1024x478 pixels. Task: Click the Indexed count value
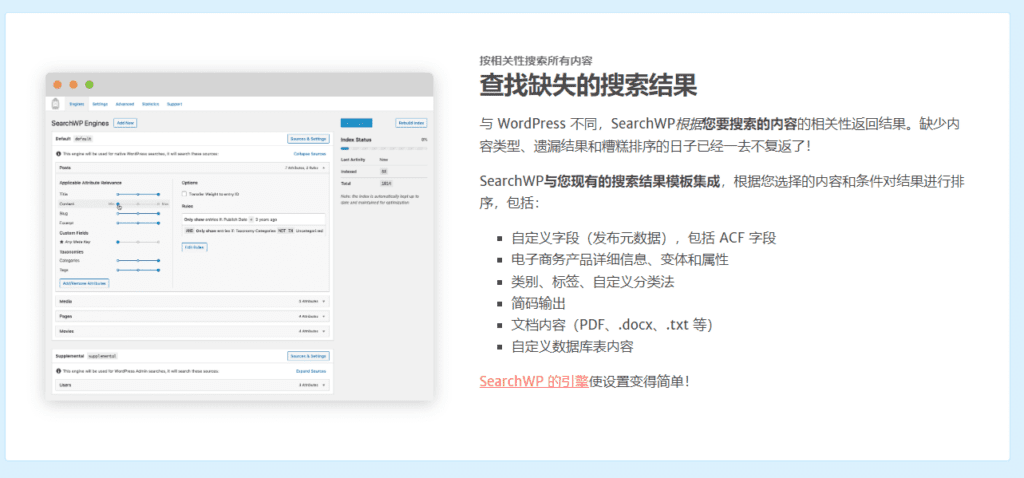(384, 172)
